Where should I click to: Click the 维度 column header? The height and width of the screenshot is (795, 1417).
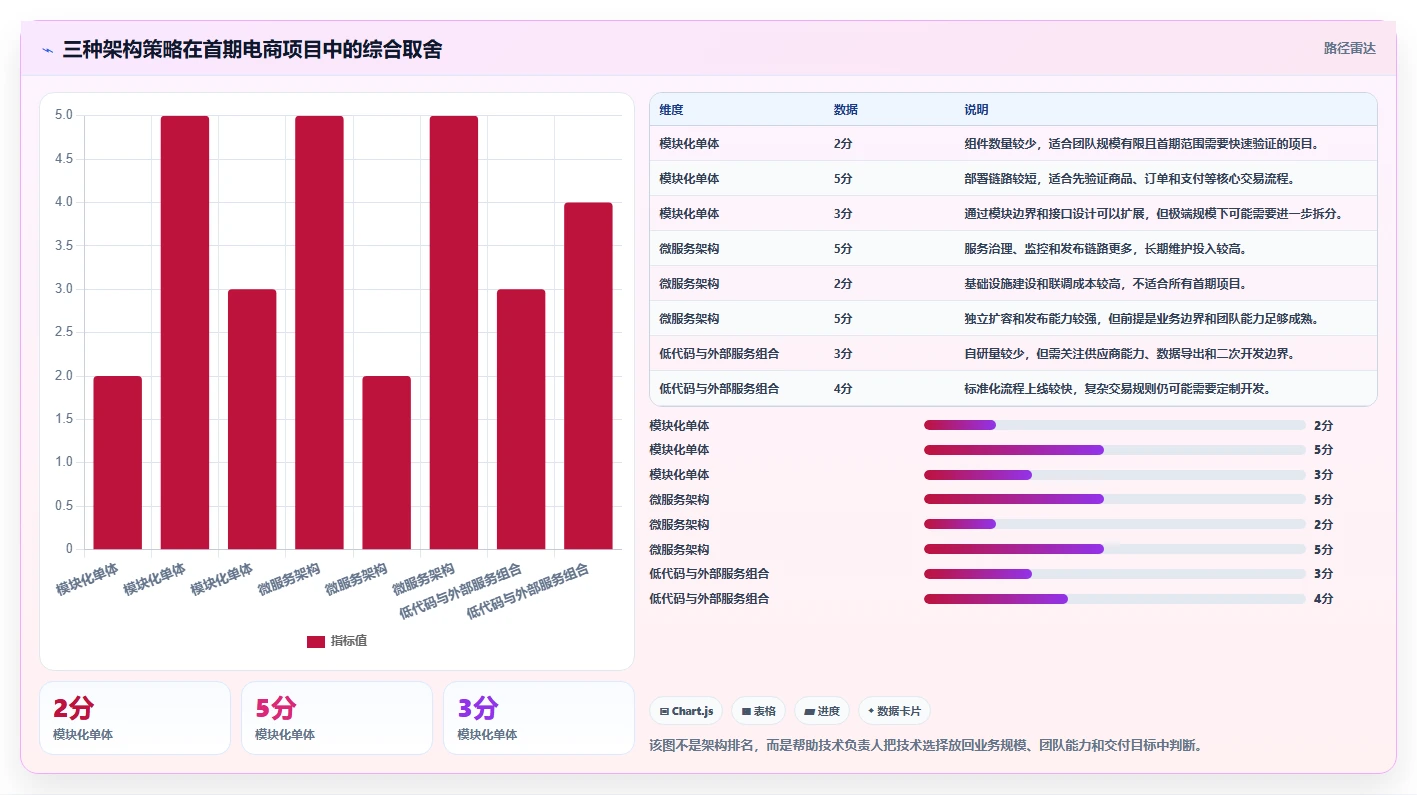[671, 110]
